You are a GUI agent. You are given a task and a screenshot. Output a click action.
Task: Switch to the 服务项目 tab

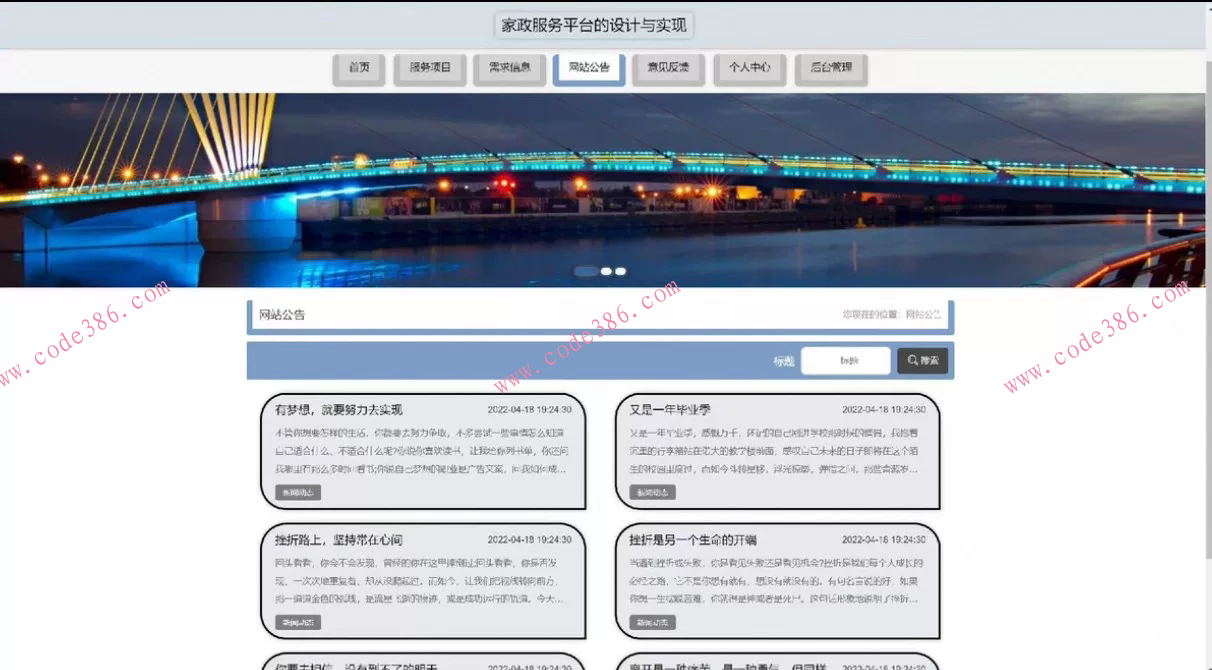coord(429,69)
